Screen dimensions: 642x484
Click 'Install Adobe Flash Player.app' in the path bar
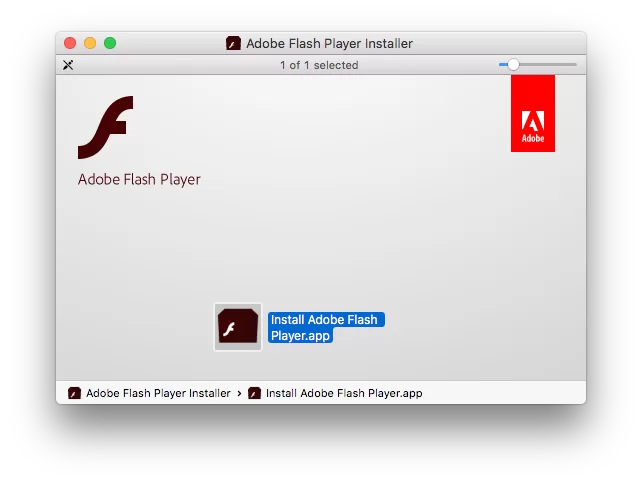click(x=344, y=393)
